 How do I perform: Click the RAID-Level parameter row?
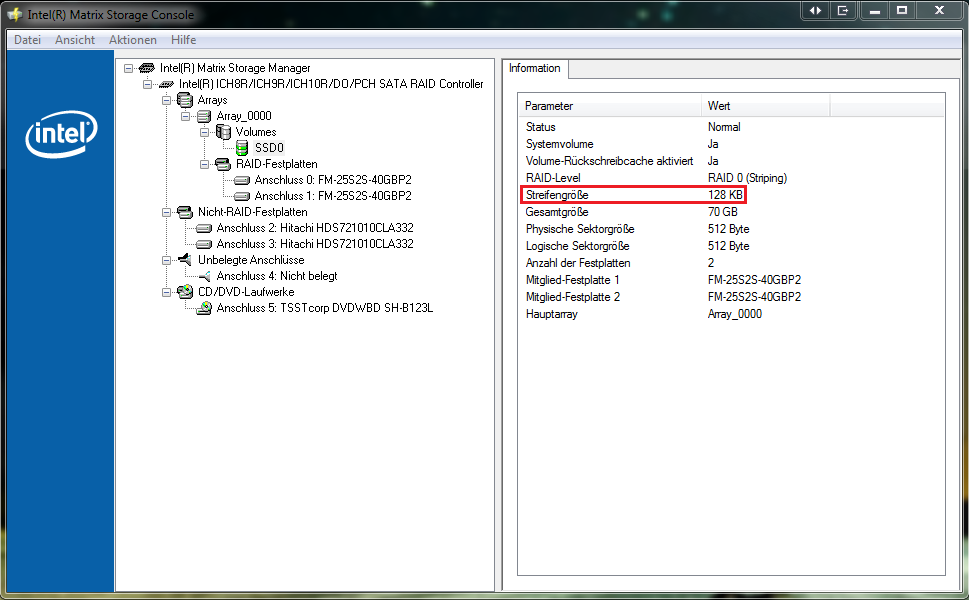point(731,178)
